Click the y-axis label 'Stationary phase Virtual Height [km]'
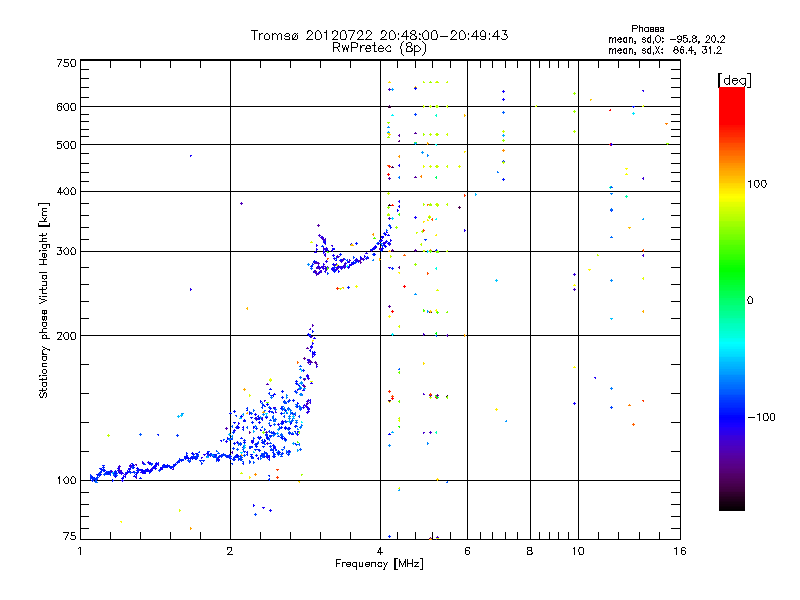The height and width of the screenshot is (600, 800). 43,300
